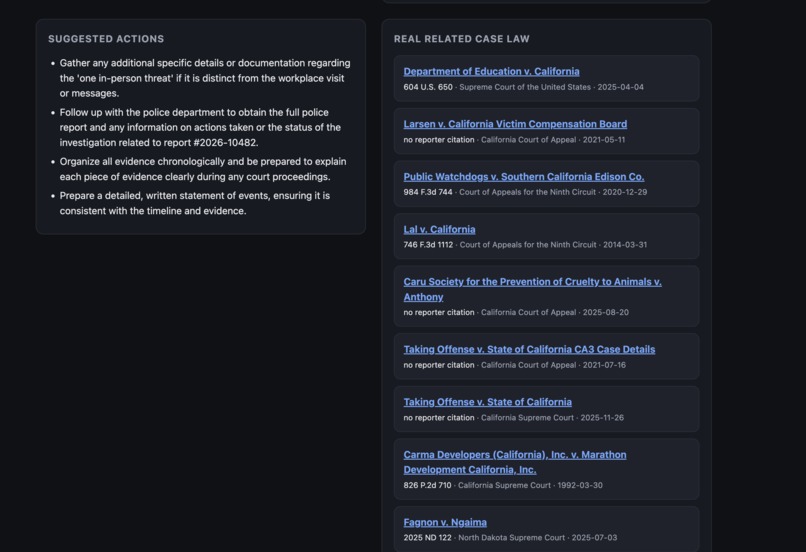Screen dimensions: 806x552
Task: Click 'Court of Appeals for the Ninth Circuit · 2014-03-31'
Action: 553,245
